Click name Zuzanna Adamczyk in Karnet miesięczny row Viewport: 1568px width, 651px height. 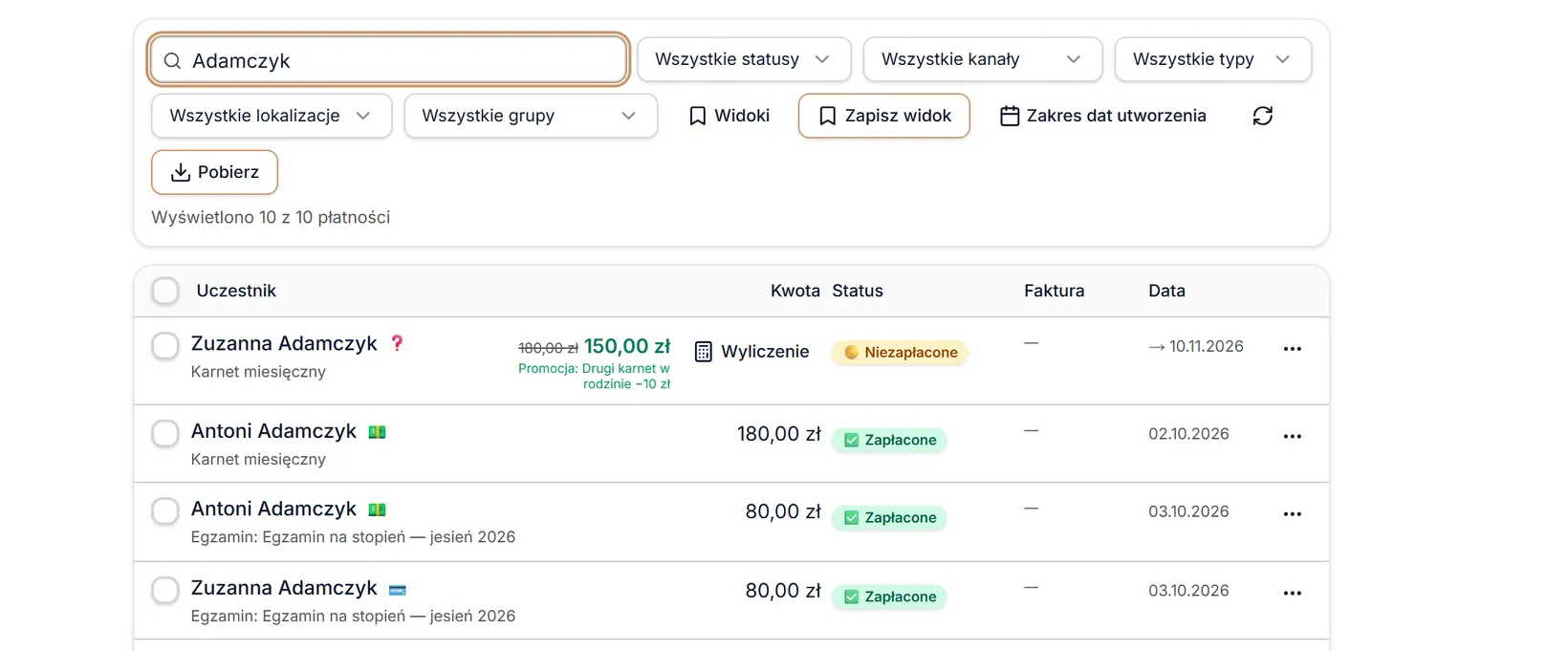pos(284,343)
